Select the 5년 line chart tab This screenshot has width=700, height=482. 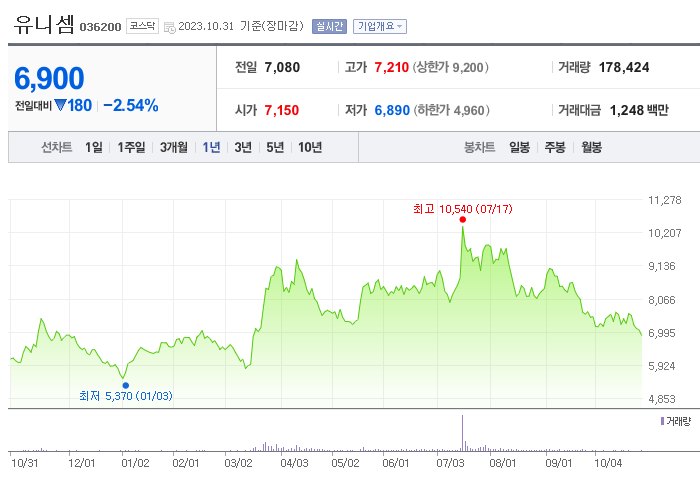tap(275, 147)
